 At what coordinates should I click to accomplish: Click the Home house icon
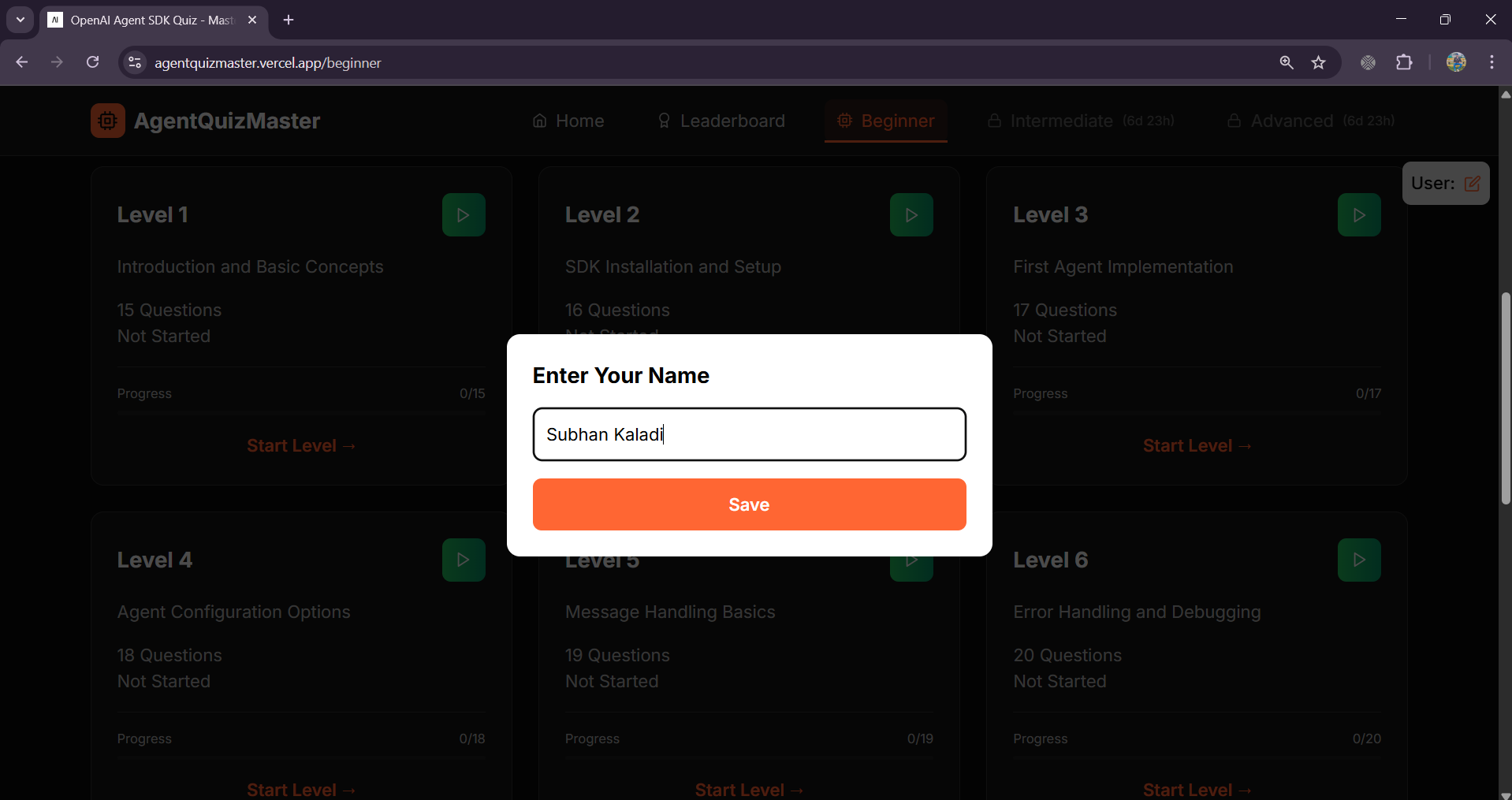[540, 121]
